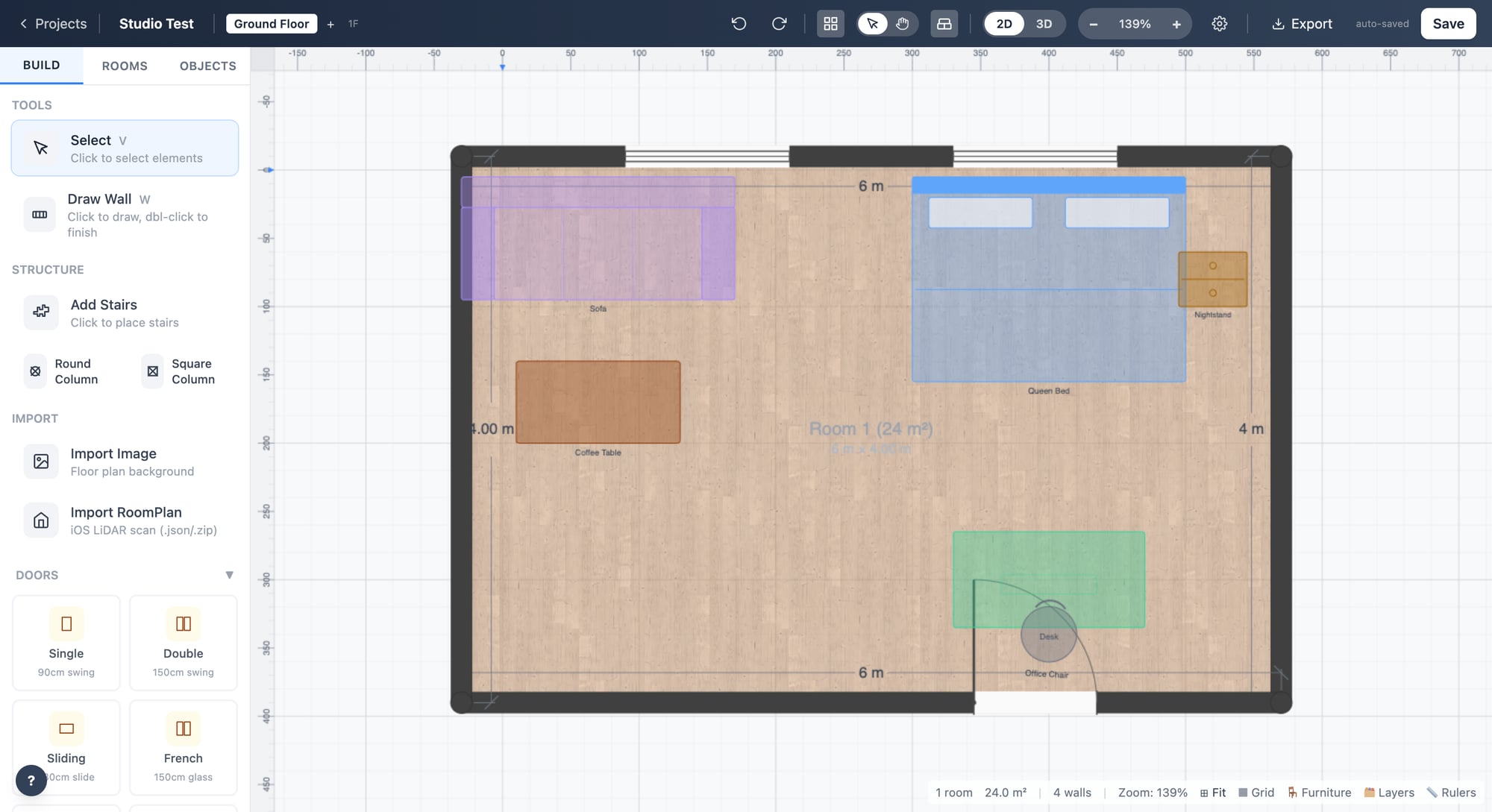Screen dimensions: 1492x812
Task: Open the ROOMS tab
Action: click(125, 66)
